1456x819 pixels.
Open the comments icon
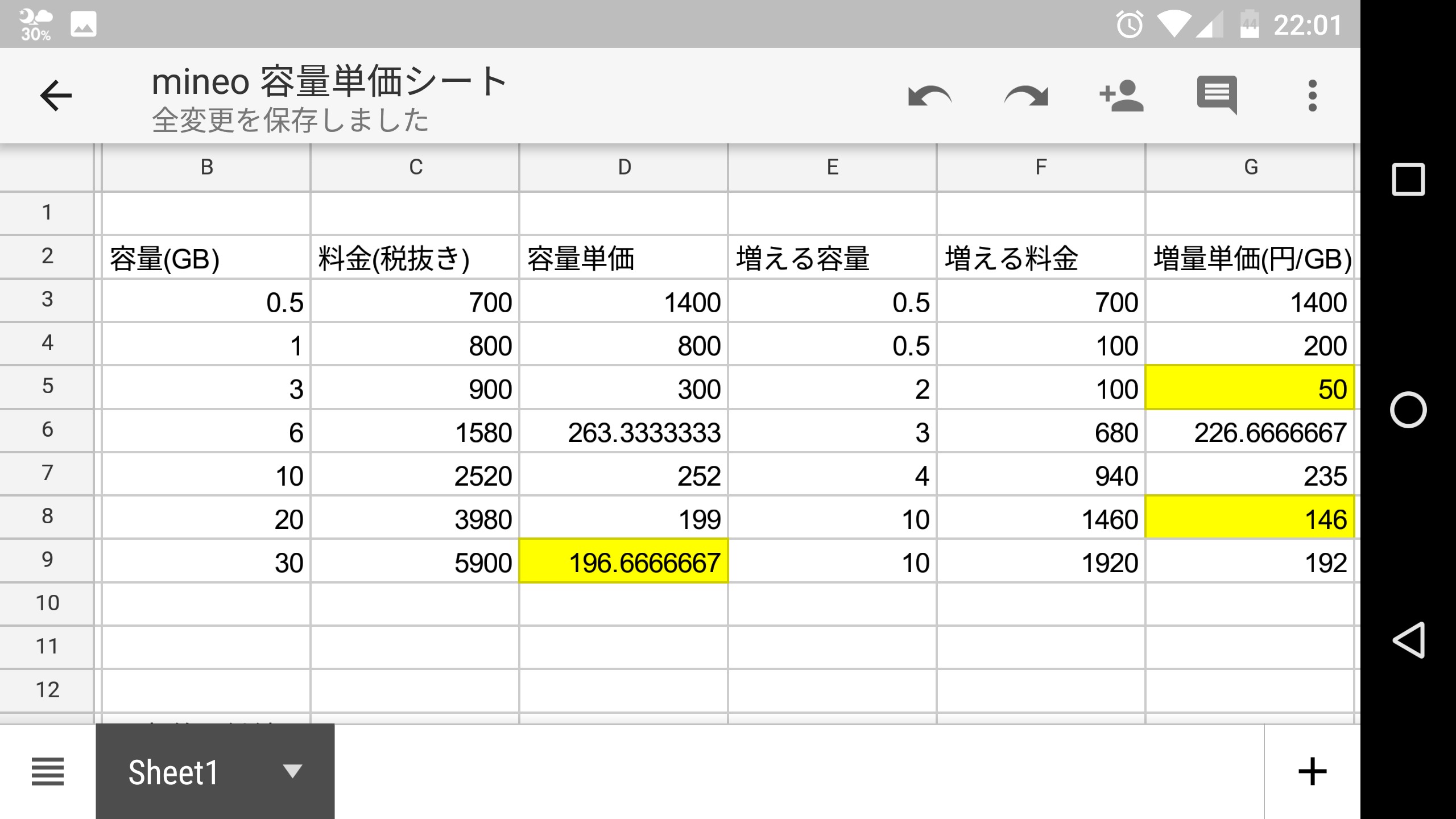coord(1217,94)
